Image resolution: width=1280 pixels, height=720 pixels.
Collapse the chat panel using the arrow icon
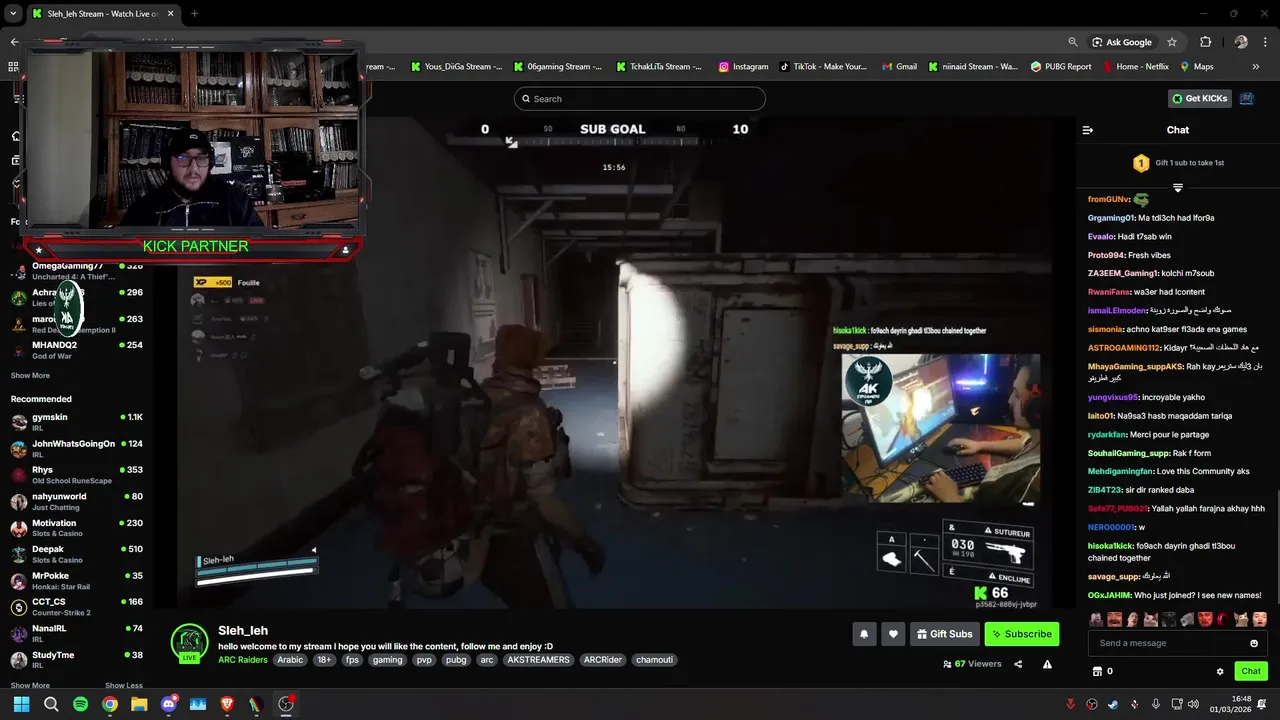click(1088, 130)
